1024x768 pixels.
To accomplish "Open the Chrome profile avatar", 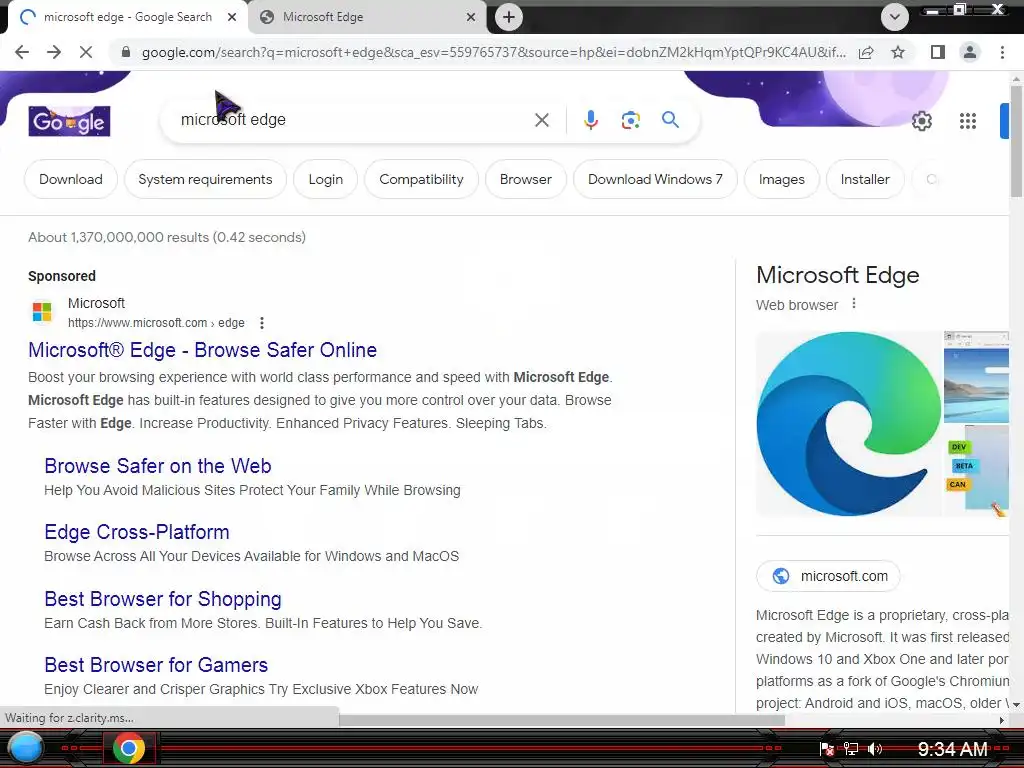I will point(970,52).
